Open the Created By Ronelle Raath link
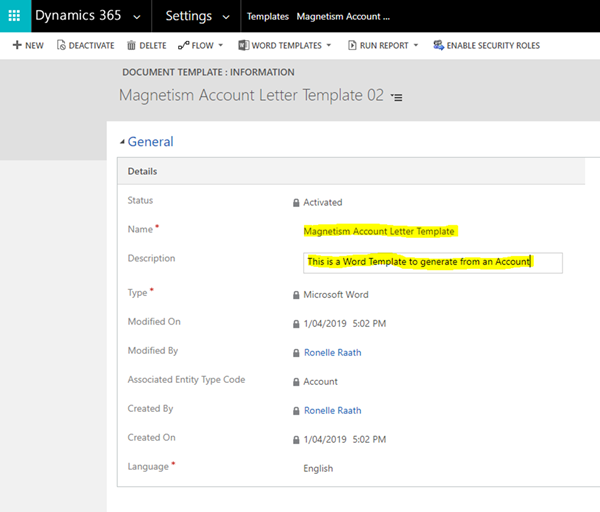 pos(333,410)
